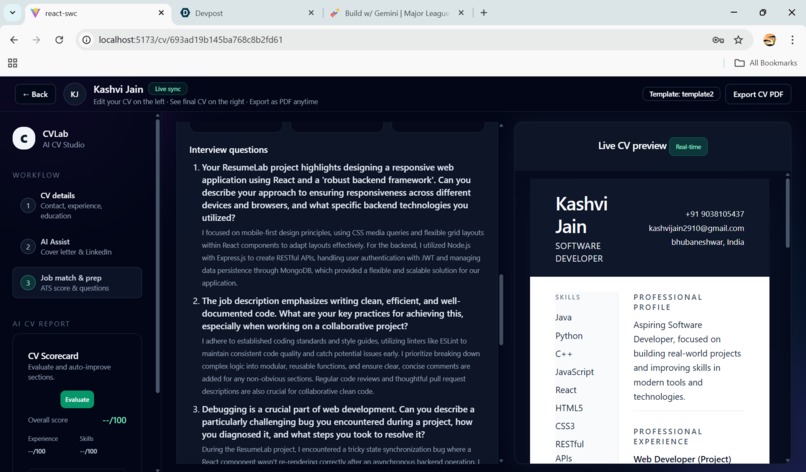Click the Interview questions heading
The image size is (806, 472).
point(228,150)
